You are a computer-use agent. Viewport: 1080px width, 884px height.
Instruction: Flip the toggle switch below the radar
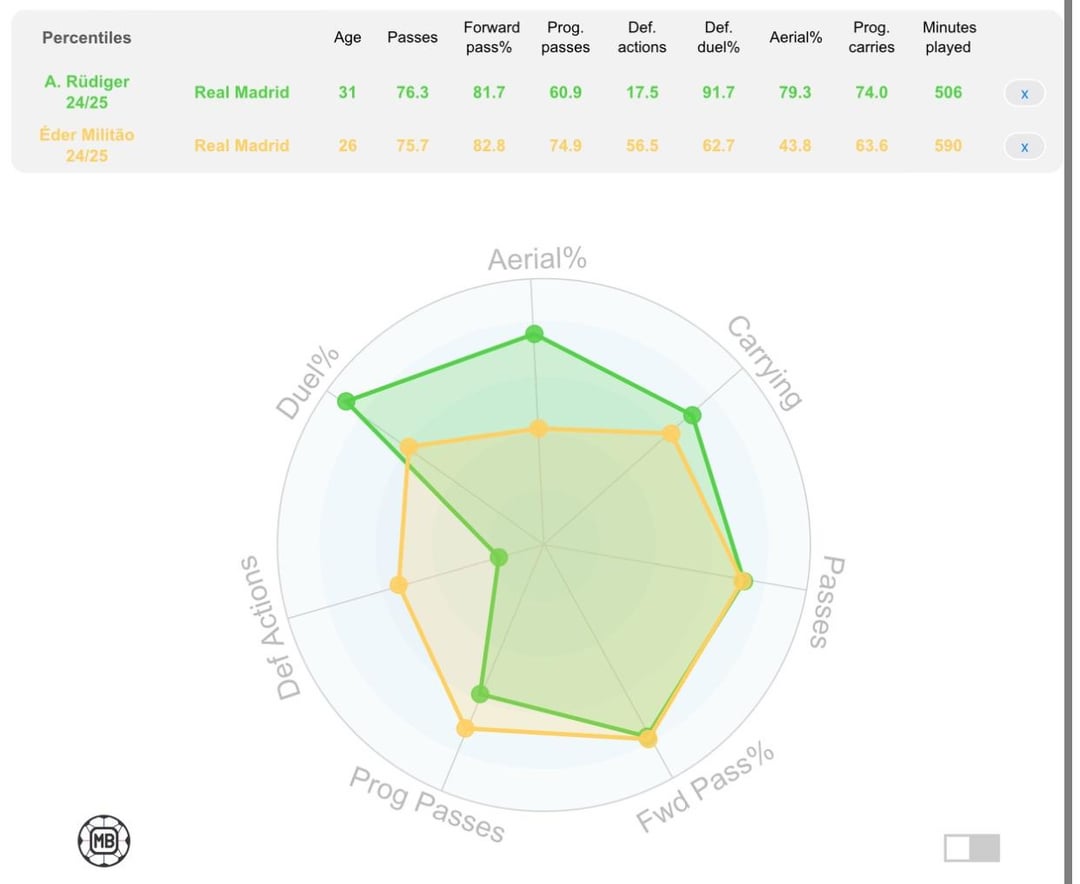coord(971,848)
